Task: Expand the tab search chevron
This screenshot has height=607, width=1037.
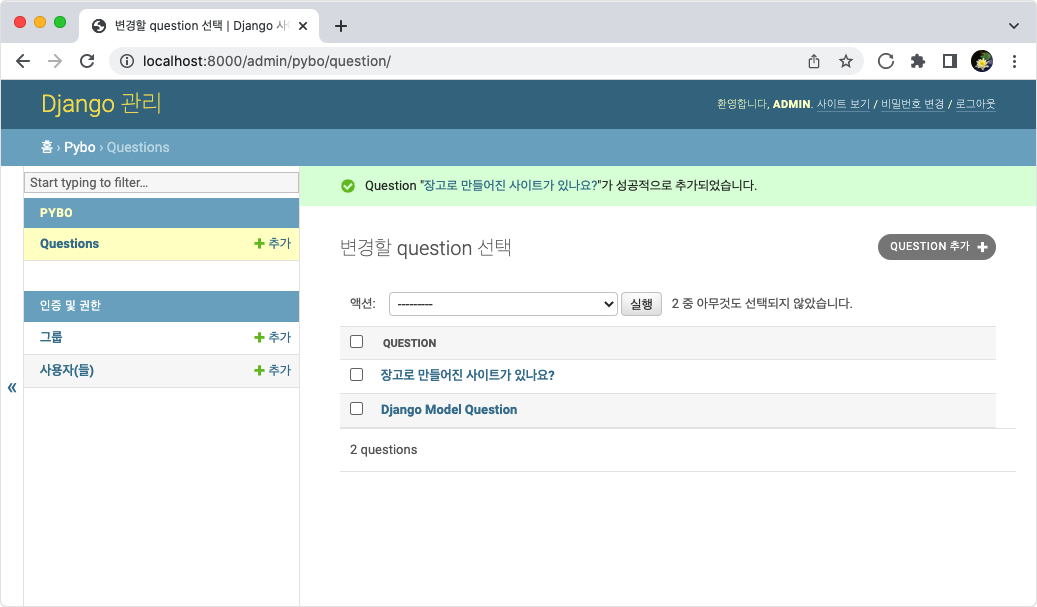Action: [x=1014, y=26]
